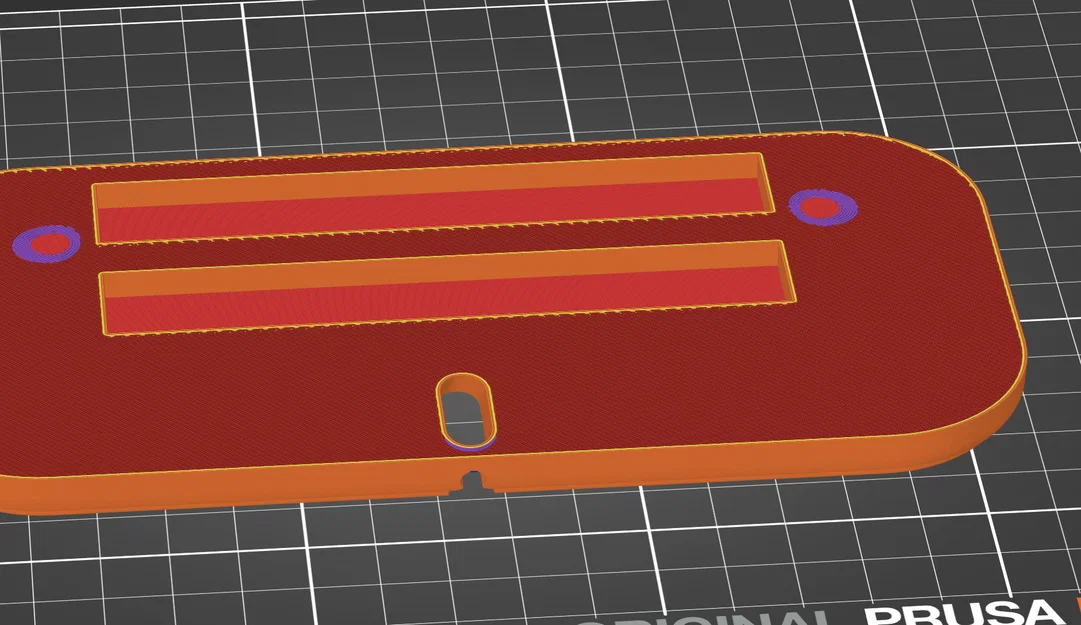
Task: Click the left purple-ringed screw hole
Action: tap(46, 243)
